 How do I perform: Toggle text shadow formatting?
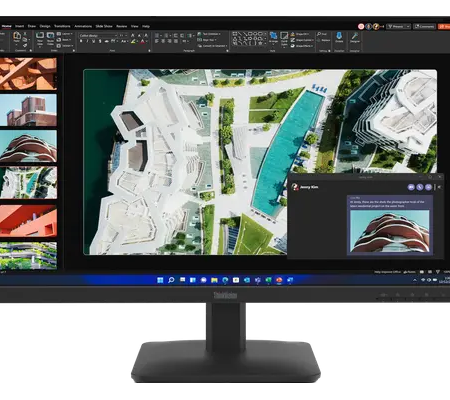pos(100,41)
